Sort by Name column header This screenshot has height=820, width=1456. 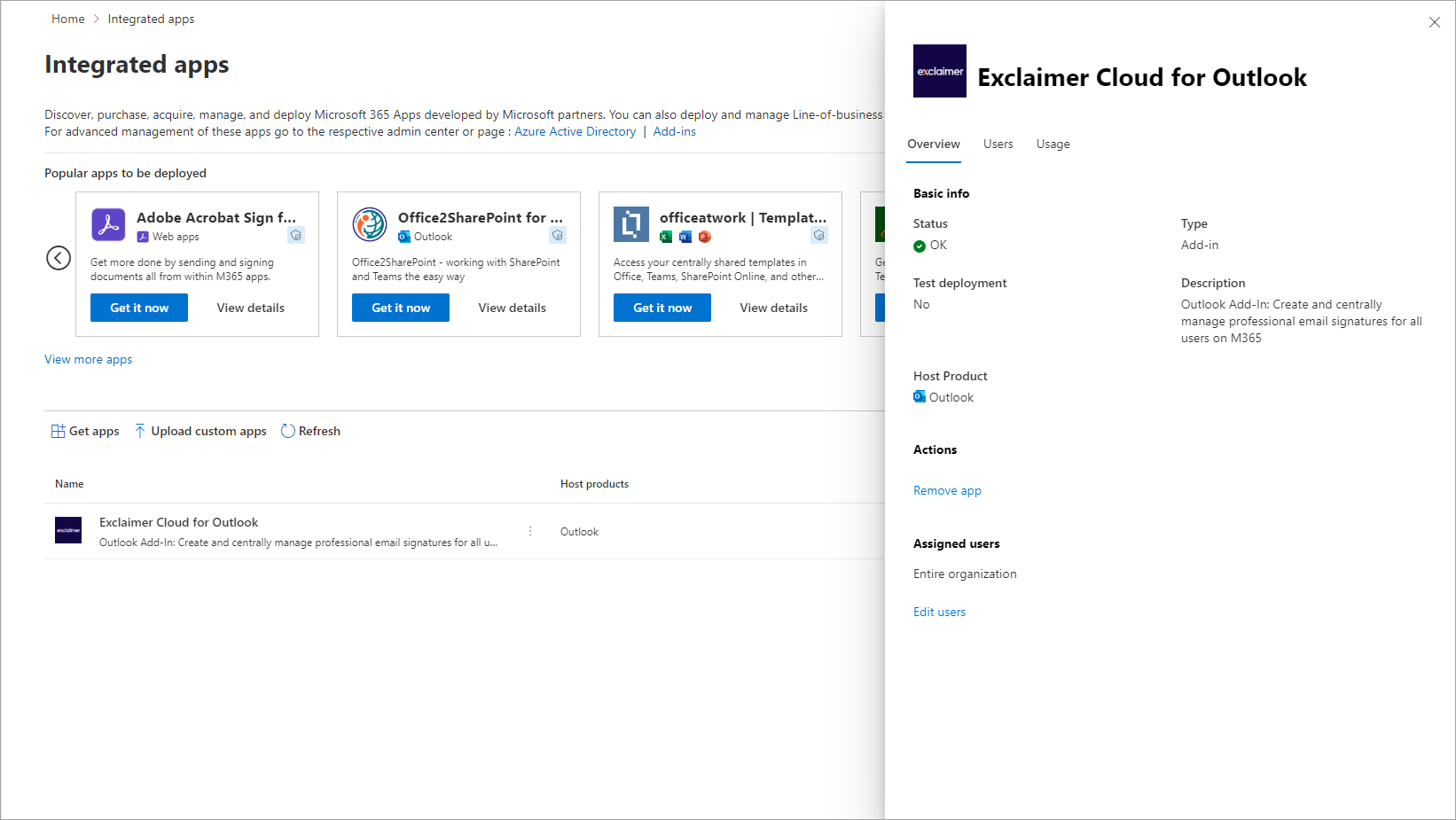point(69,484)
